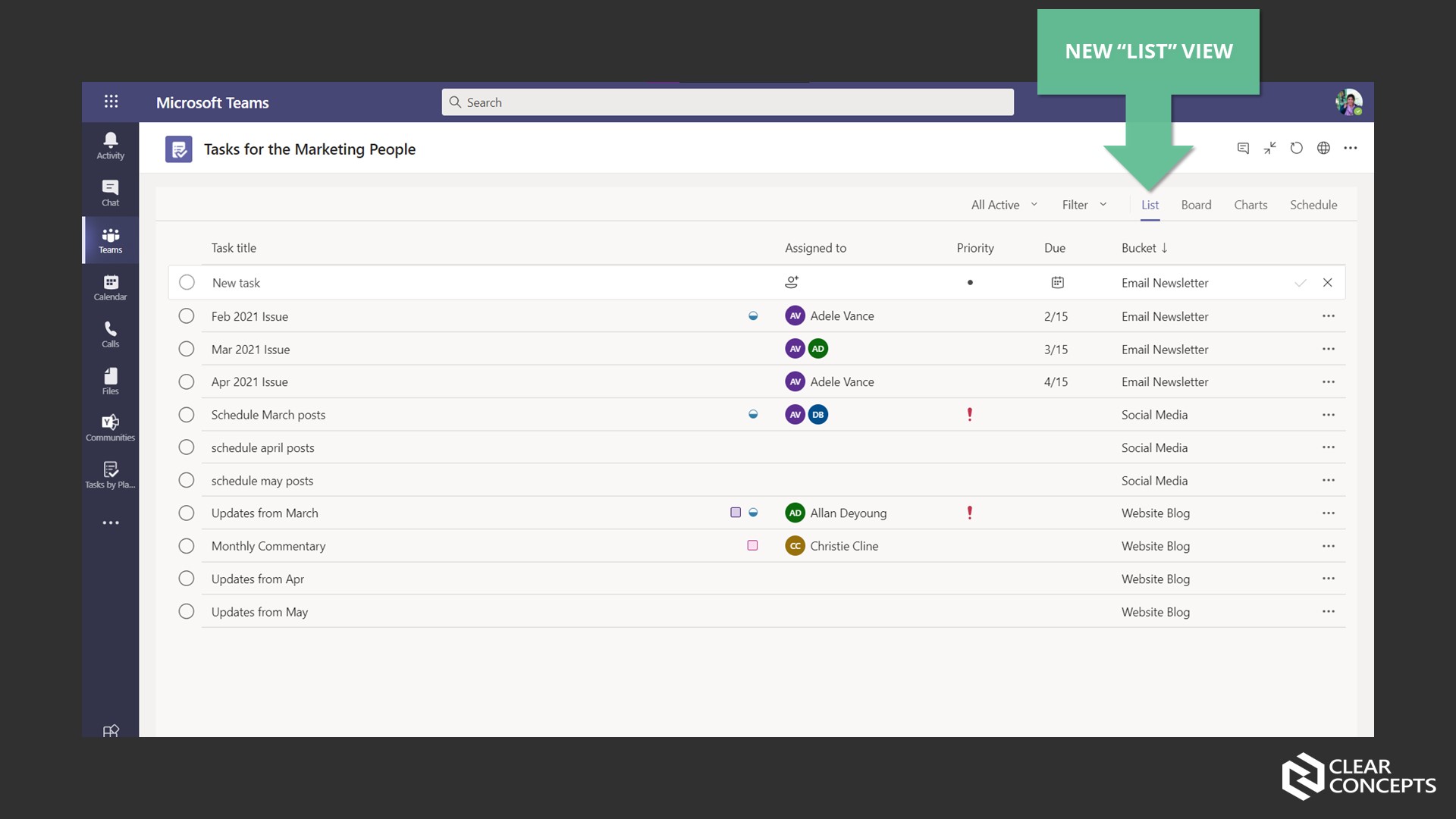Confirm new task with the checkmark icon

tap(1301, 283)
